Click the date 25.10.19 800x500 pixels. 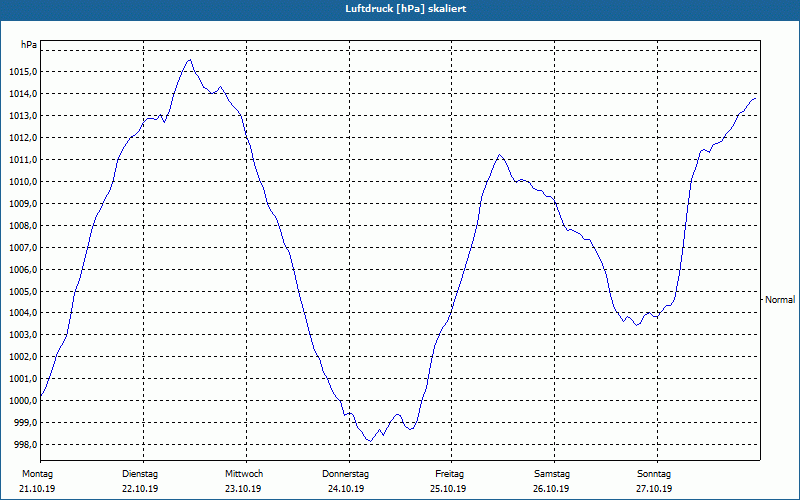point(448,489)
